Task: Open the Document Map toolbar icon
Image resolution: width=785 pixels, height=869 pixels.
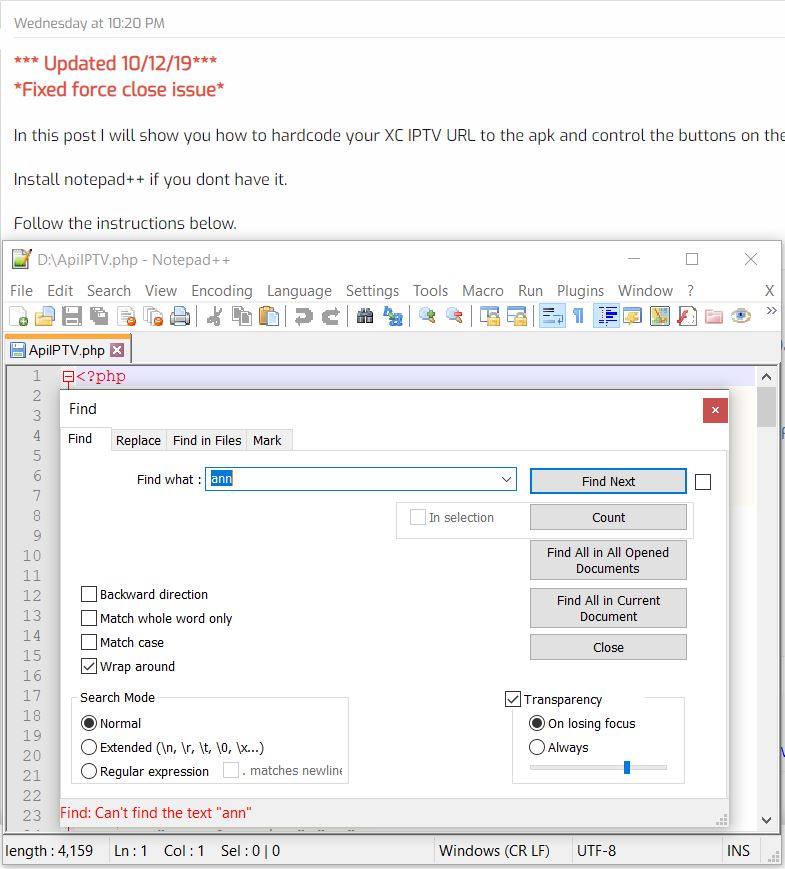Action: point(660,316)
